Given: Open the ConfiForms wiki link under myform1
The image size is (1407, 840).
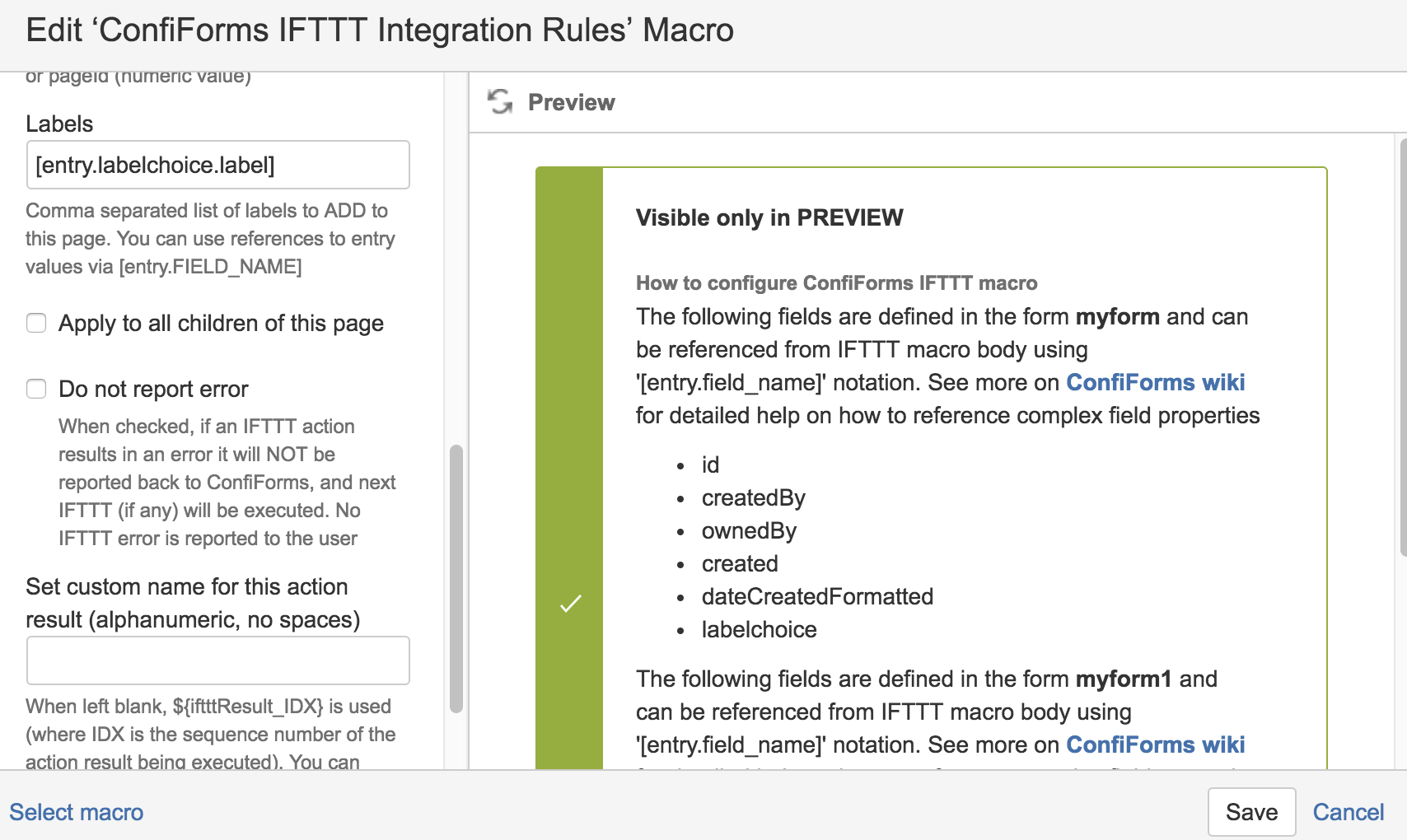Looking at the screenshot, I should [x=1155, y=744].
